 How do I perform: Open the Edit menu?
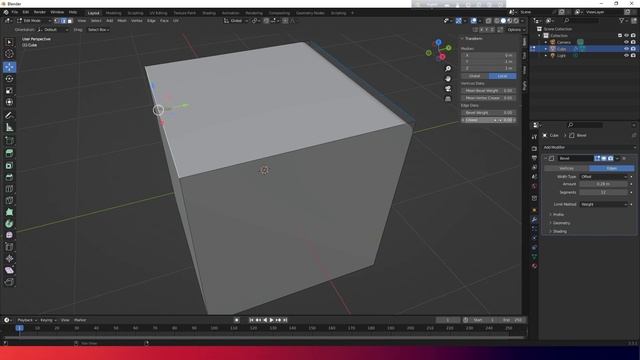(x=26, y=12)
